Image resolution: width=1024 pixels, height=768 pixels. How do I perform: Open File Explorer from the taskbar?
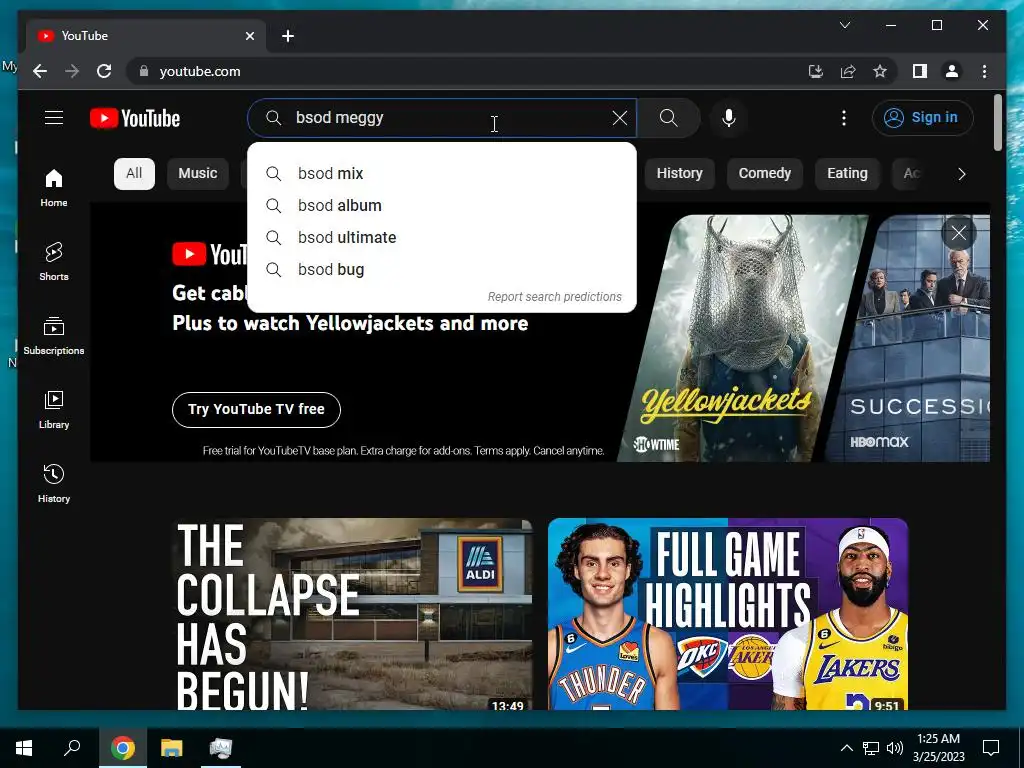(x=172, y=748)
